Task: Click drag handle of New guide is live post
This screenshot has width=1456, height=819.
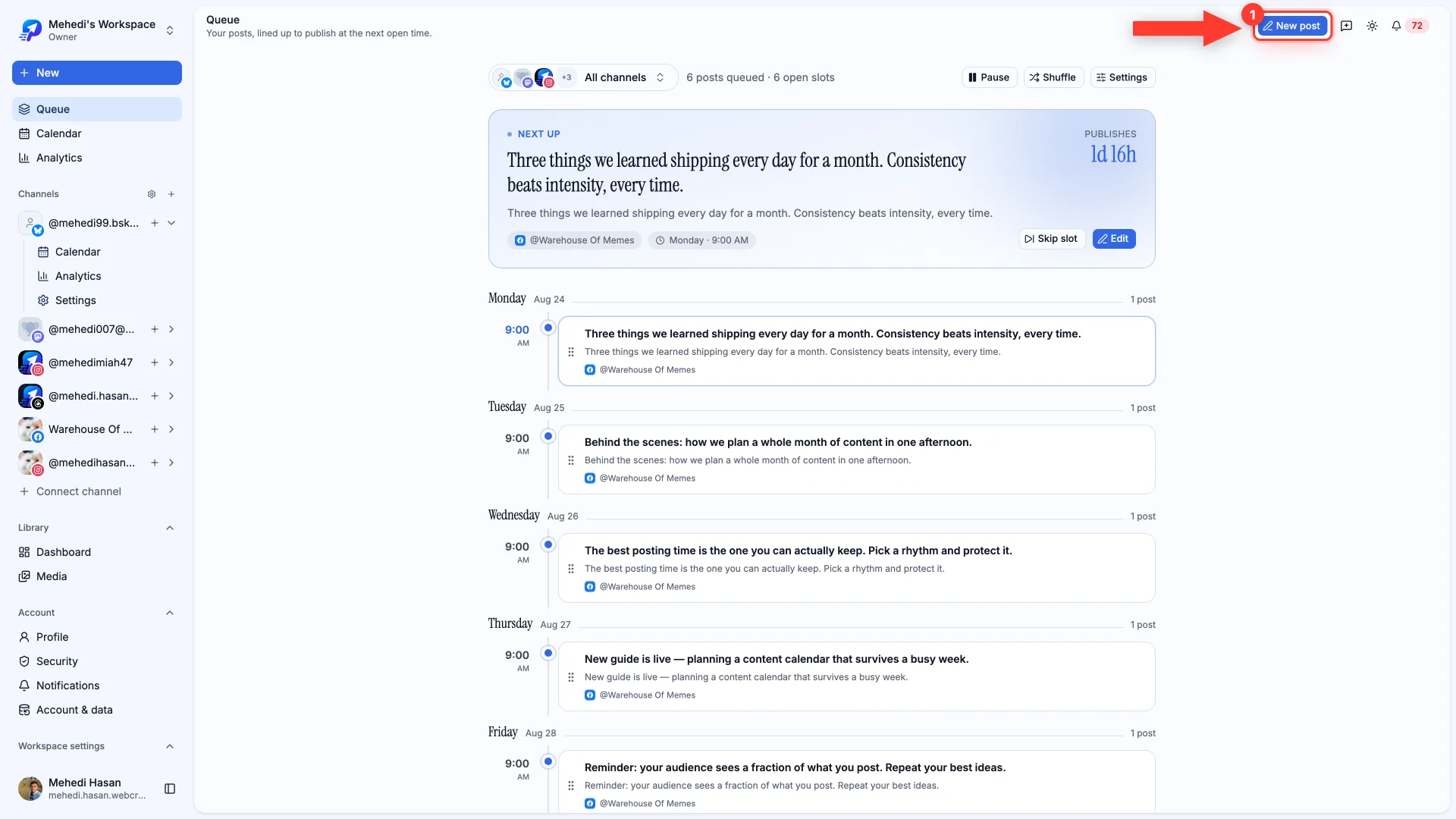Action: pyautogui.click(x=571, y=677)
